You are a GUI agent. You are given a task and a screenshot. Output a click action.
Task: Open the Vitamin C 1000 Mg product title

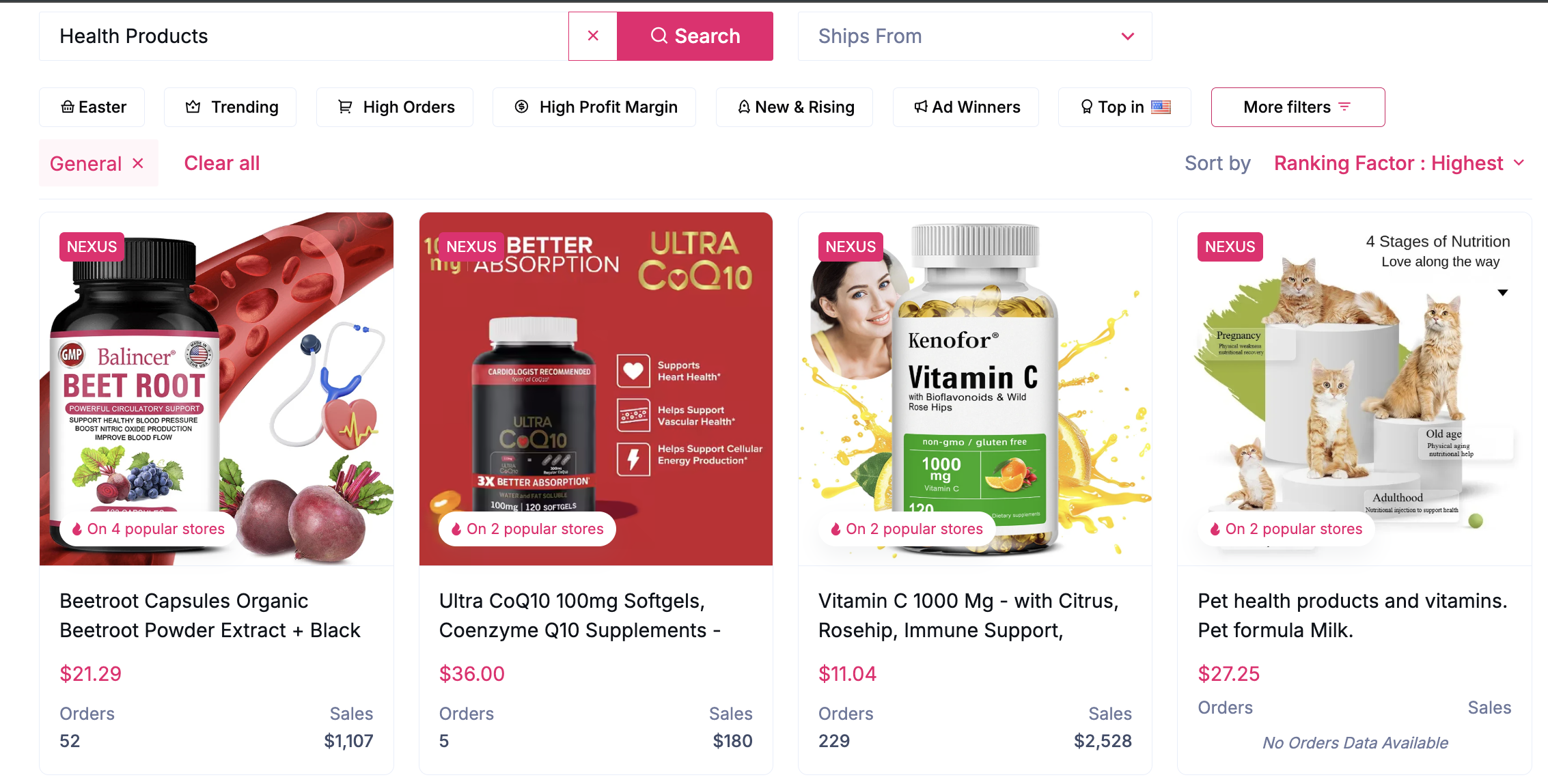[968, 615]
